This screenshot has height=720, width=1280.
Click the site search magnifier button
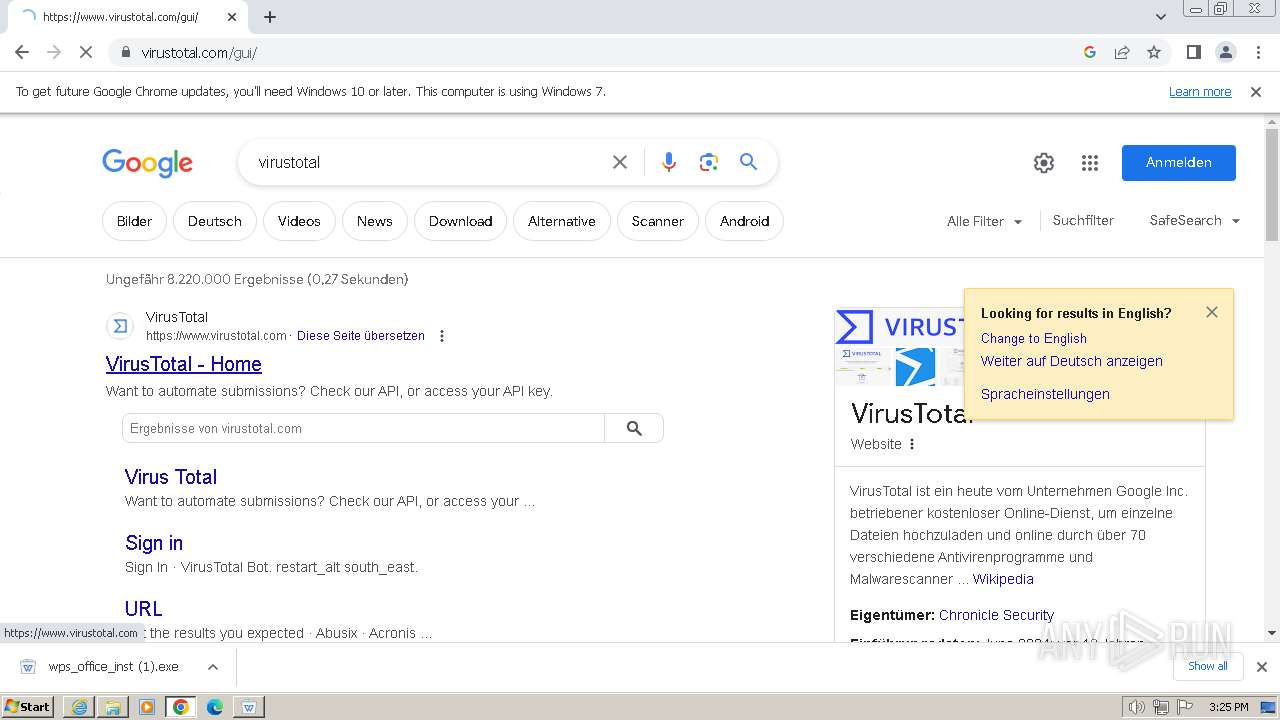[634, 428]
